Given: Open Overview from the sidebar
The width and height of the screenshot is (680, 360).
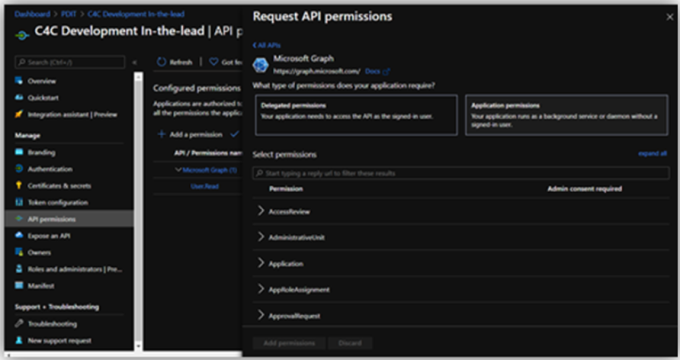Looking at the screenshot, I should [x=42, y=81].
